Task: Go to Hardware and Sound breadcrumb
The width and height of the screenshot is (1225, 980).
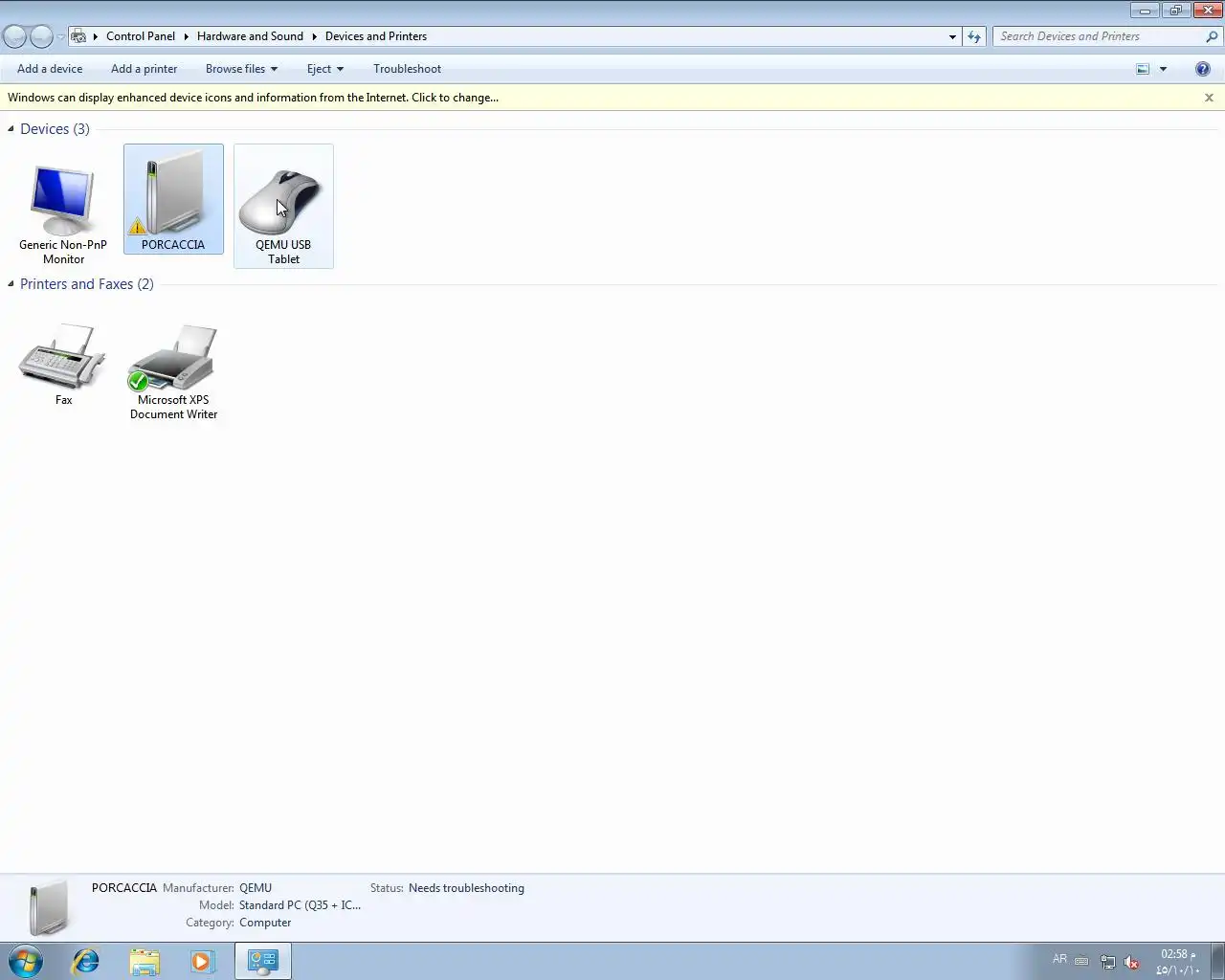Action: click(x=250, y=36)
